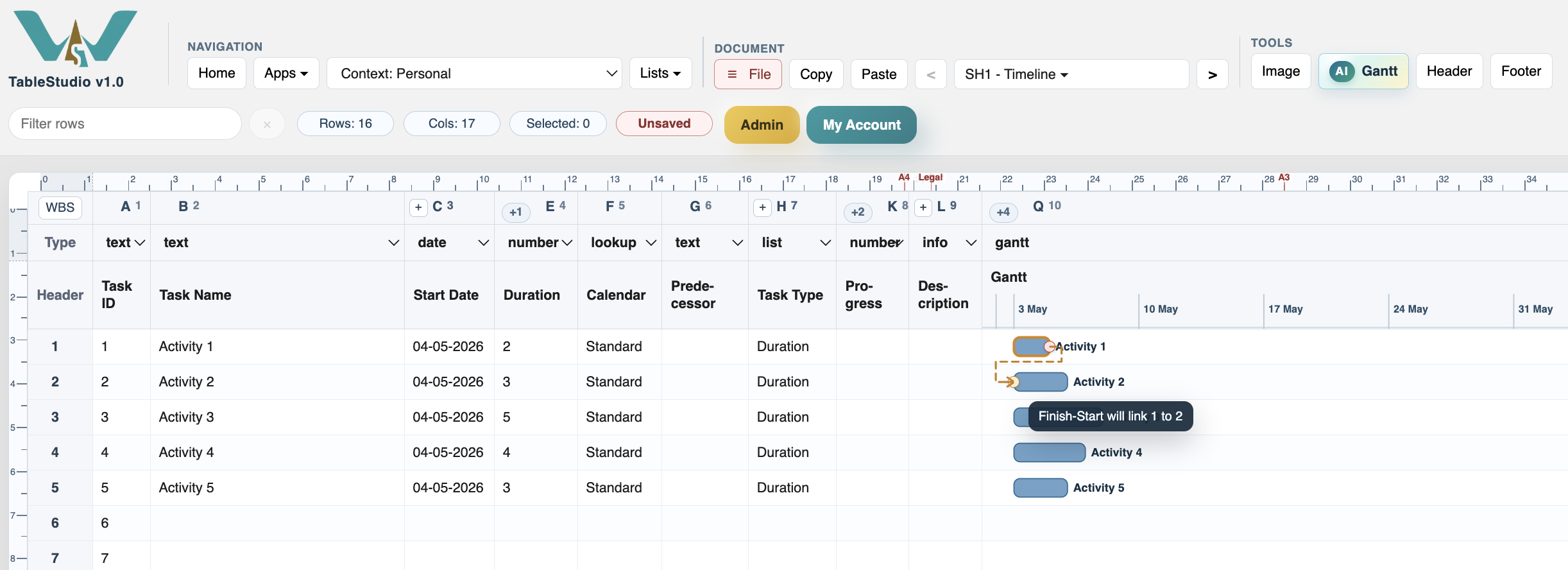Image resolution: width=1568 pixels, height=570 pixels.
Task: Click the plus icon beside column L
Action: click(x=923, y=207)
